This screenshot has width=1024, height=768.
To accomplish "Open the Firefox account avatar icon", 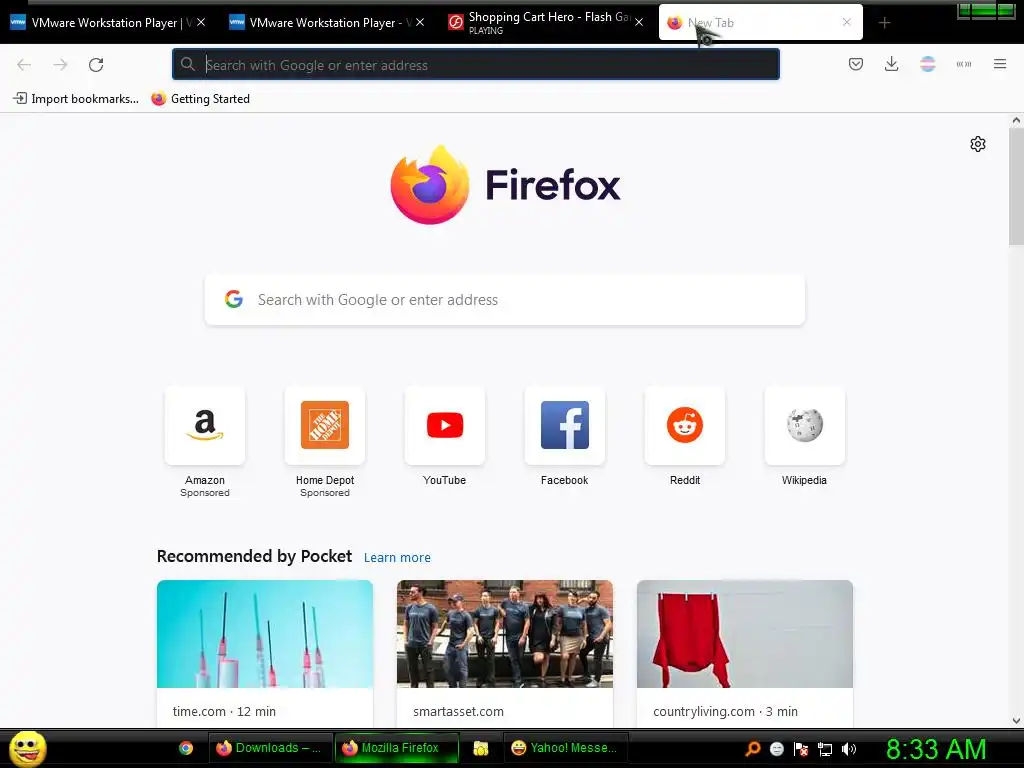I will 927,64.
